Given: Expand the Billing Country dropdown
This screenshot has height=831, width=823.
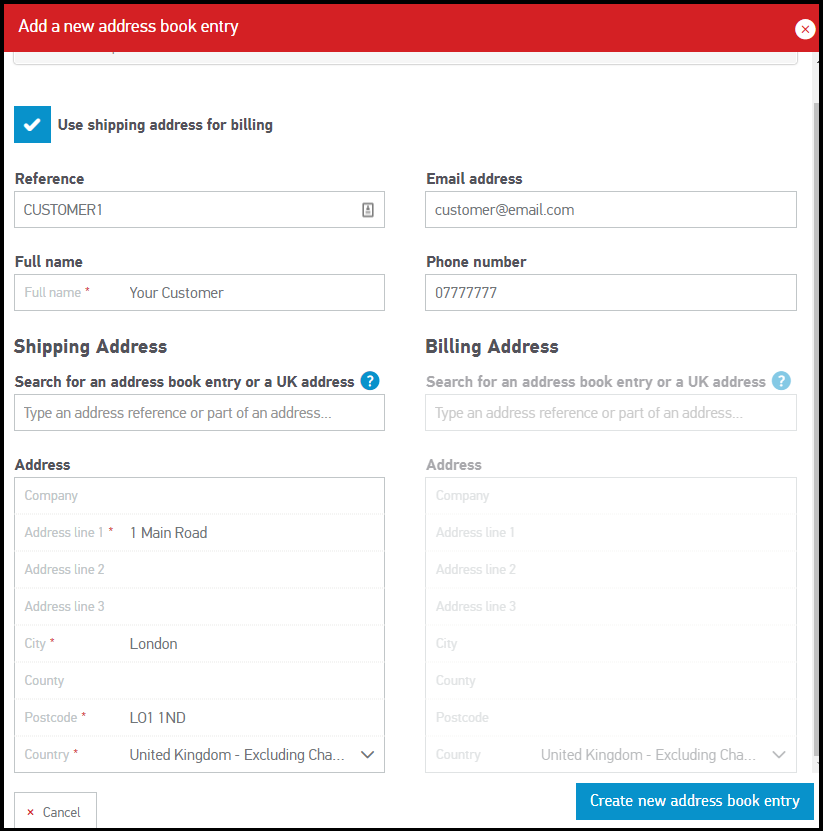Looking at the screenshot, I should pos(778,755).
